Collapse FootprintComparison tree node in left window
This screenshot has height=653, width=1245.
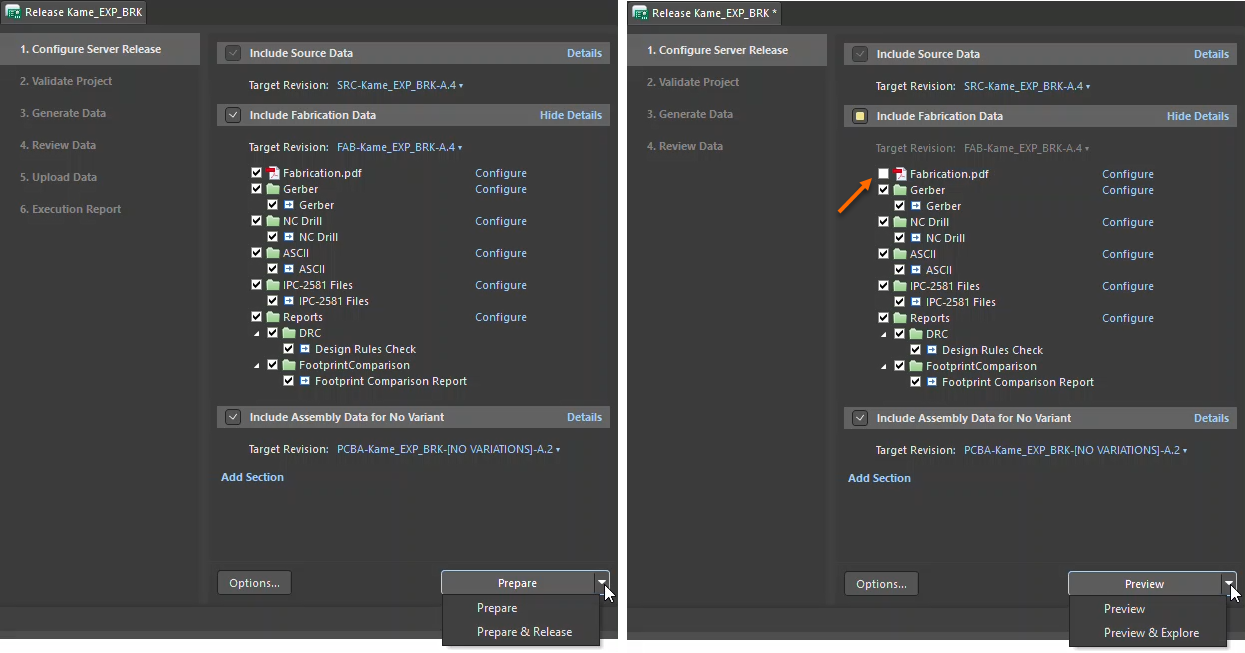pos(259,365)
